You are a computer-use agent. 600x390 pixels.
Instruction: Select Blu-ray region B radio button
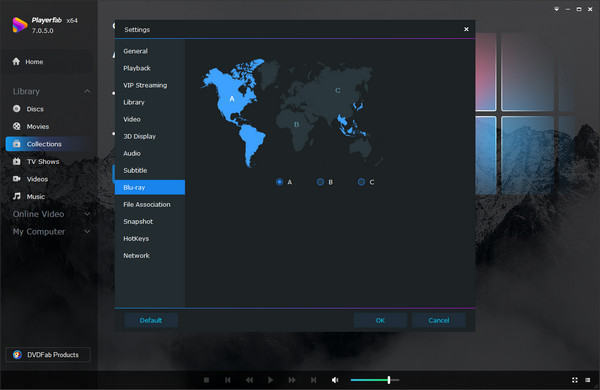point(320,182)
